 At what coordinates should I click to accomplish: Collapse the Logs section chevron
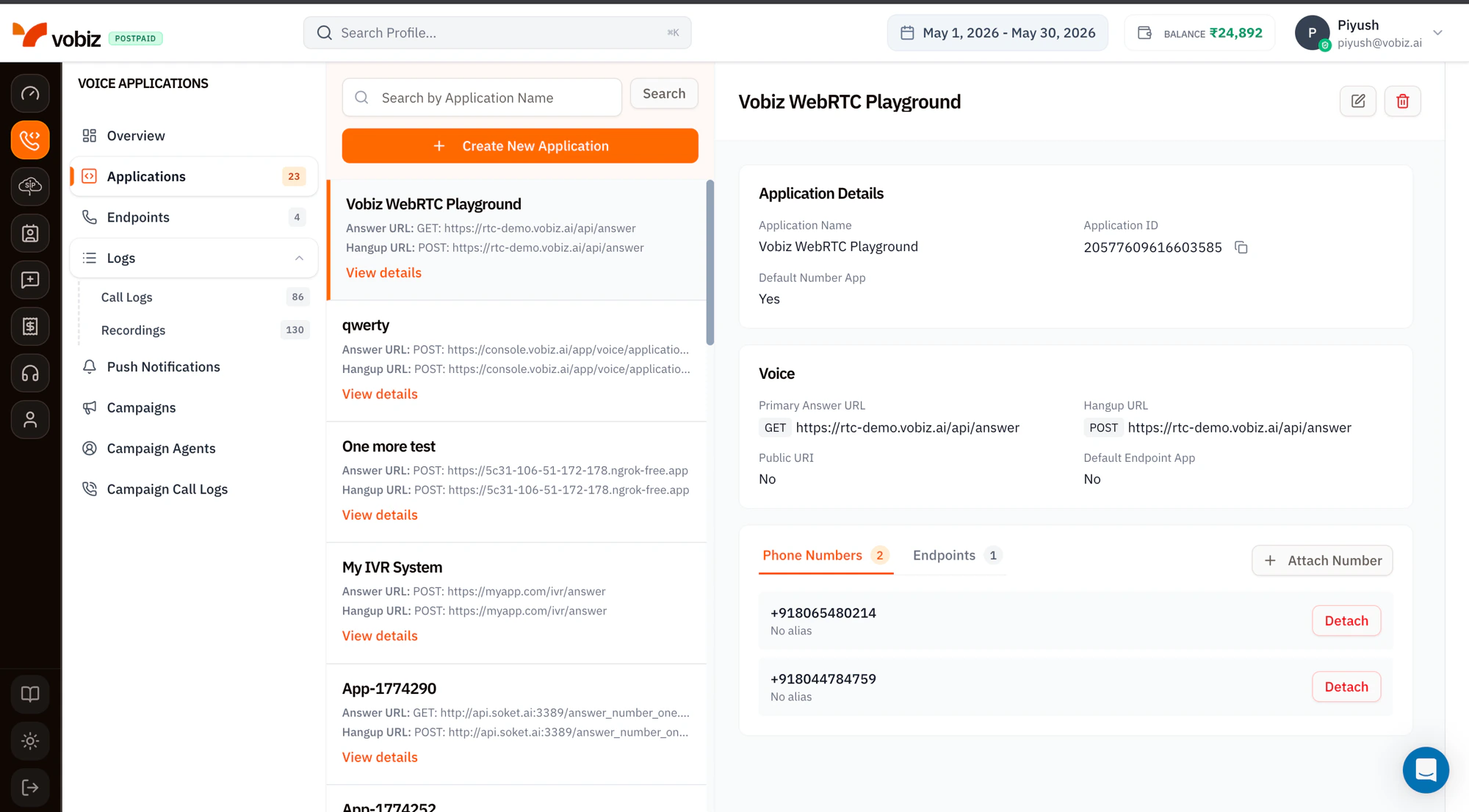[x=299, y=258]
